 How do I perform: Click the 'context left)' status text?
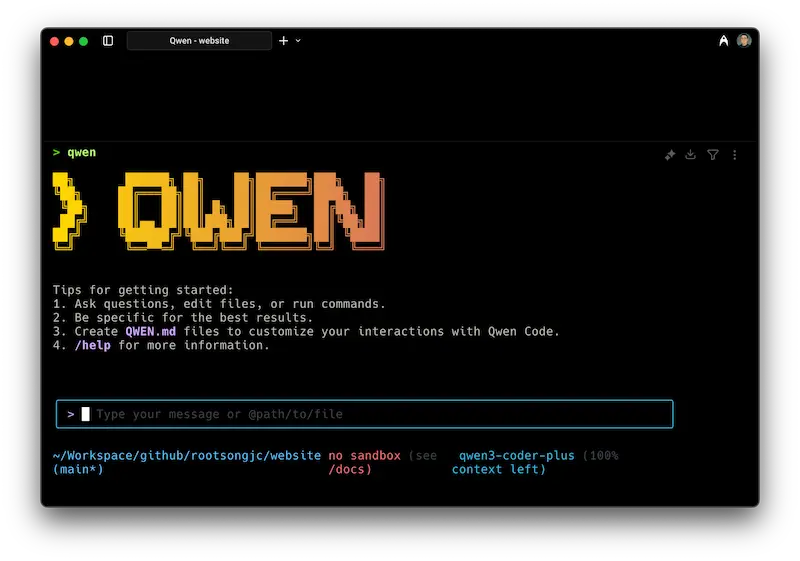coord(498,469)
